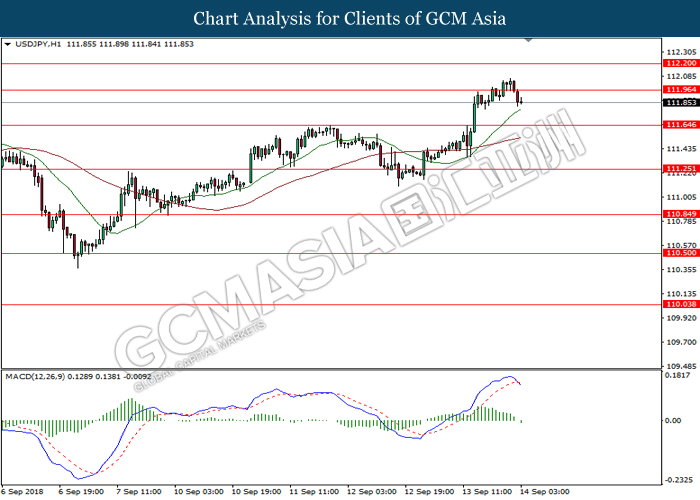Click the chart shift triangle marker at top
The height and width of the screenshot is (500, 700).
point(529,40)
